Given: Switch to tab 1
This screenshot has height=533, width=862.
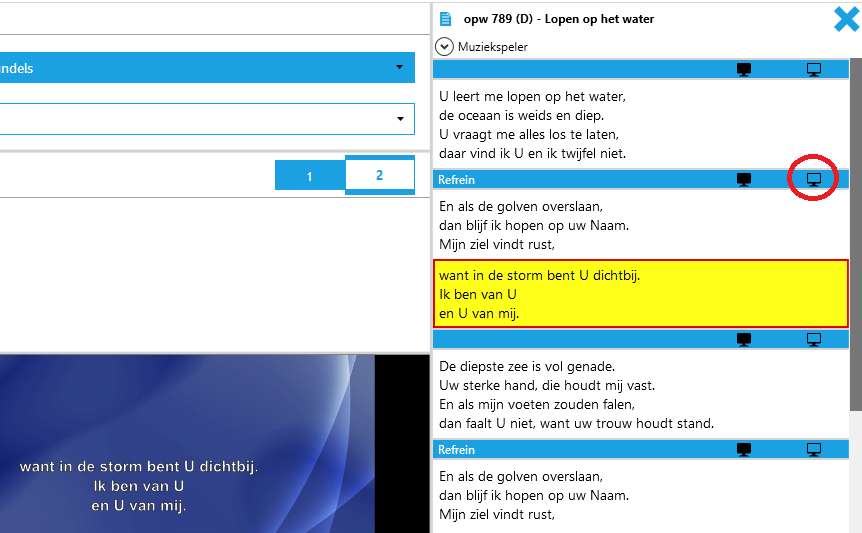Looking at the screenshot, I should click(x=310, y=176).
